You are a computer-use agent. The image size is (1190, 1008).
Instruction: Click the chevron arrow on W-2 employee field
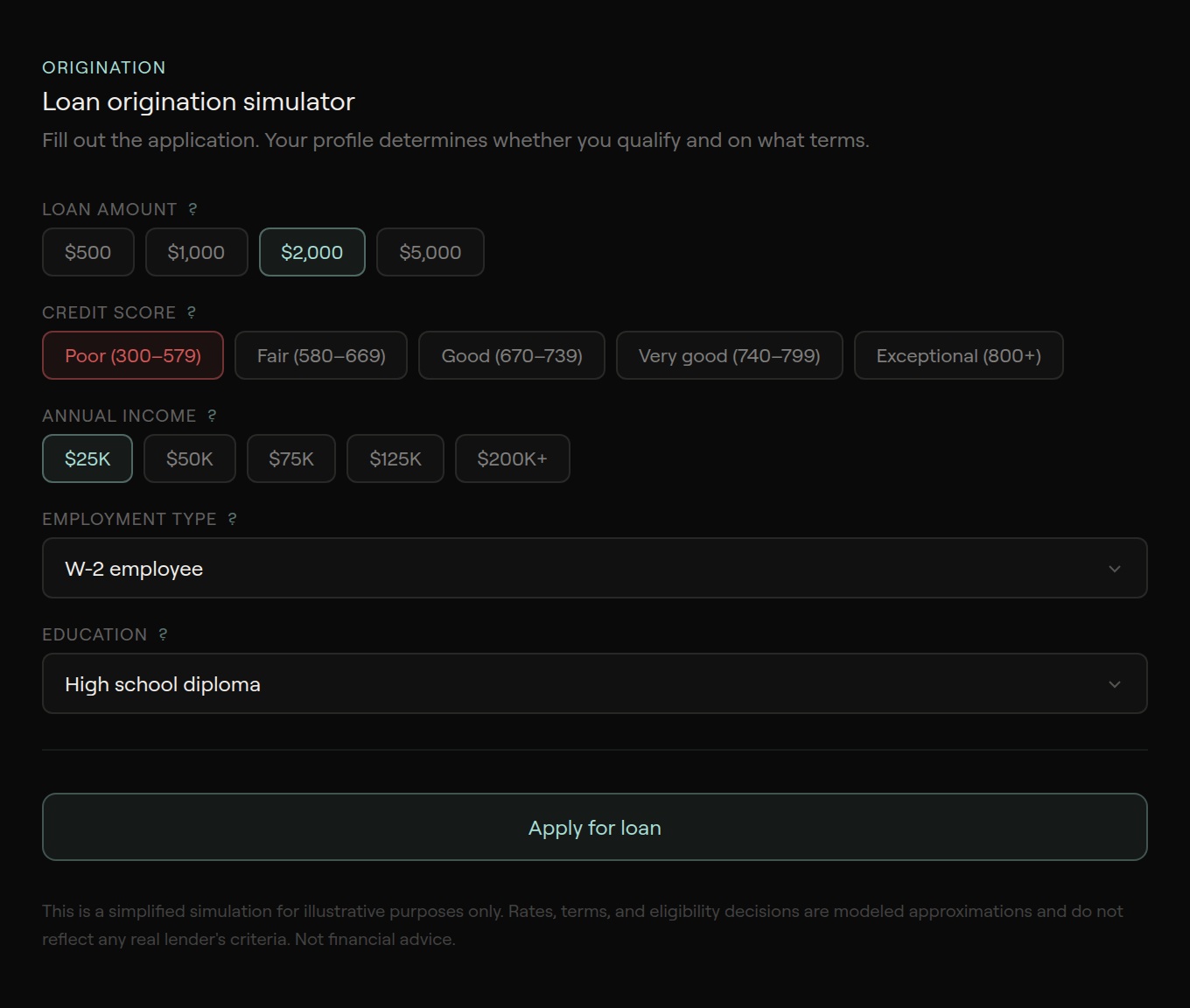click(1114, 569)
